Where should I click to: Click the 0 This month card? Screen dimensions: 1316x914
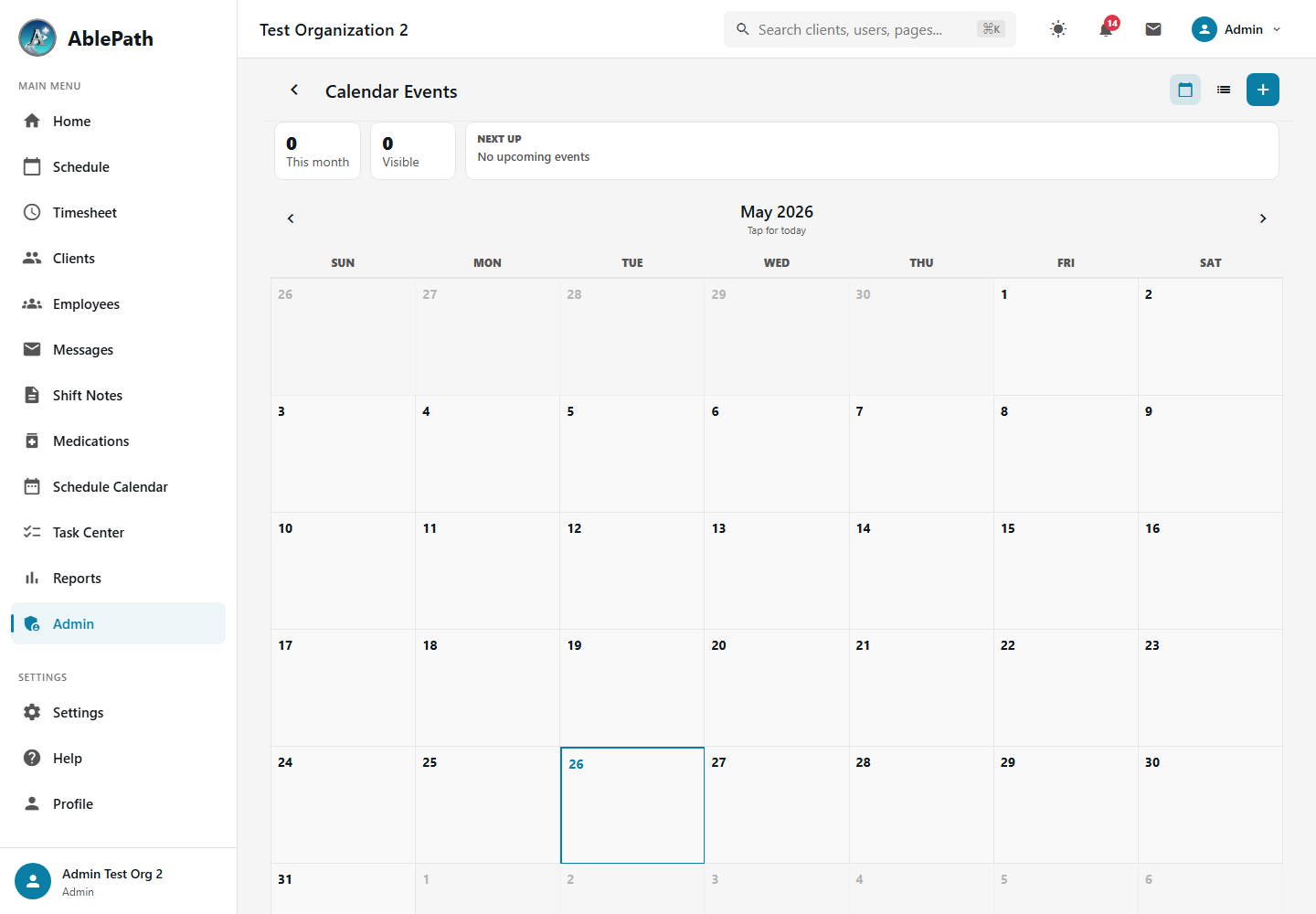[317, 151]
